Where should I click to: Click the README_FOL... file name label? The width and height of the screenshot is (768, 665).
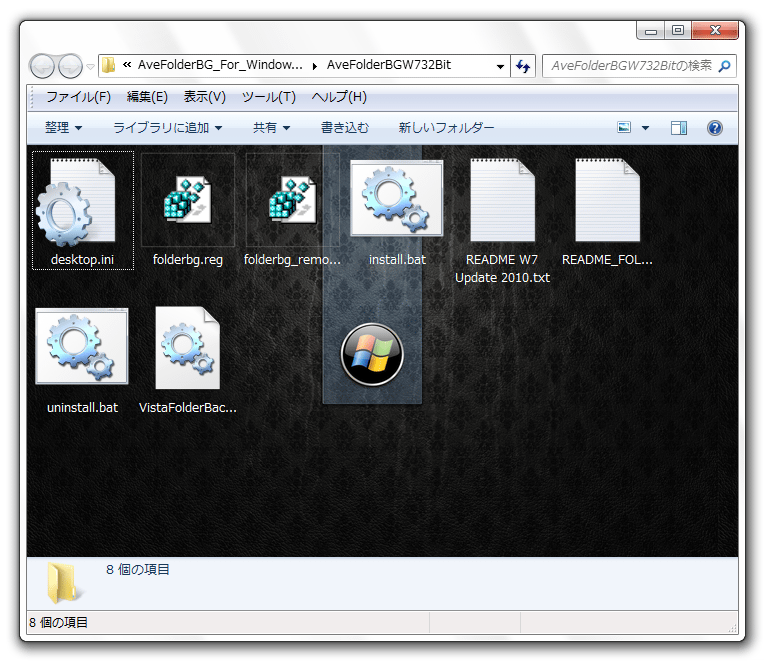click(607, 260)
